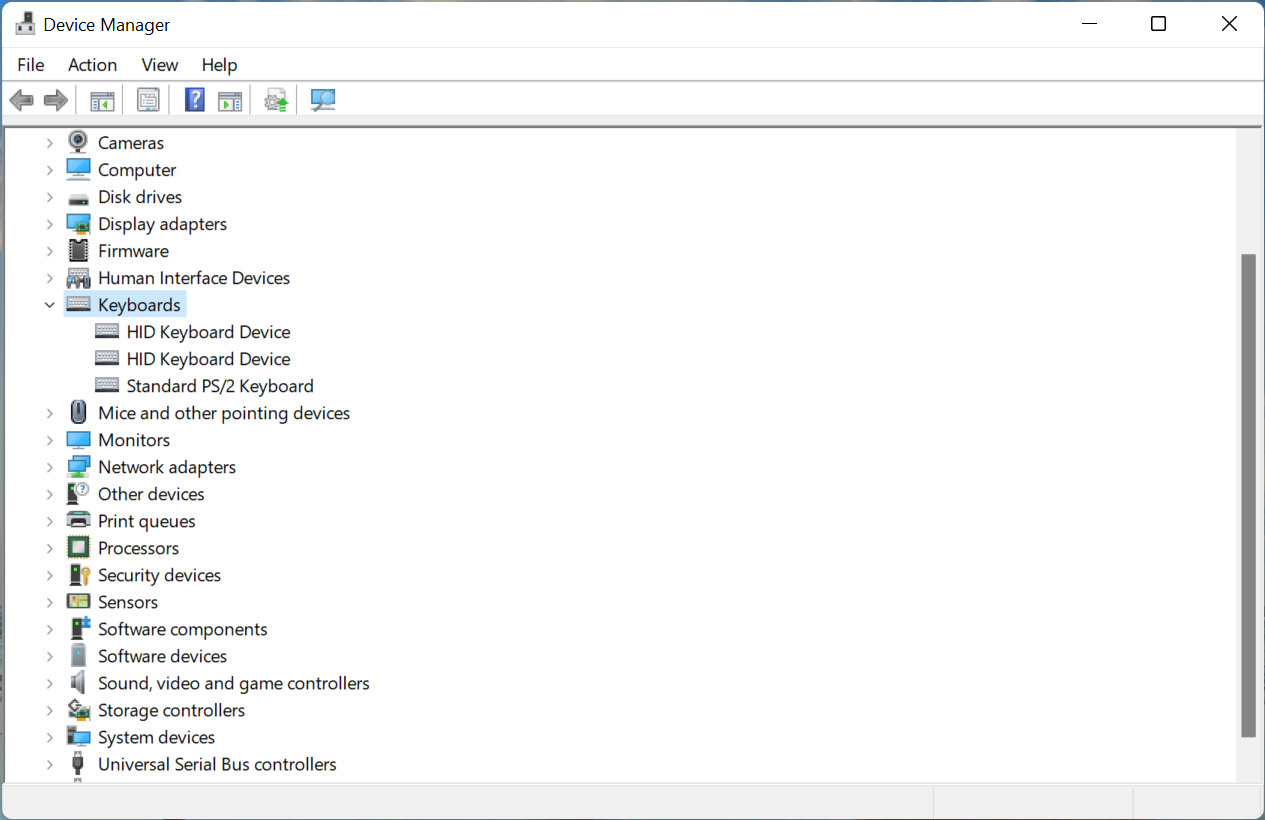Click the Human Interface Devices icon
The image size is (1265, 820).
point(78,277)
